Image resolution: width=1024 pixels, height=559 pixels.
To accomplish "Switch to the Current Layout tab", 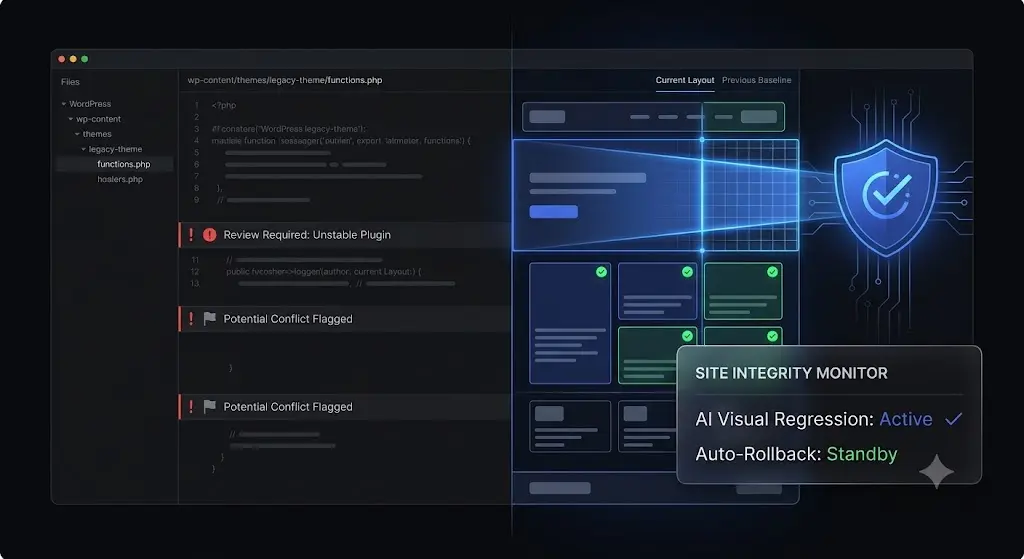I will (x=685, y=80).
